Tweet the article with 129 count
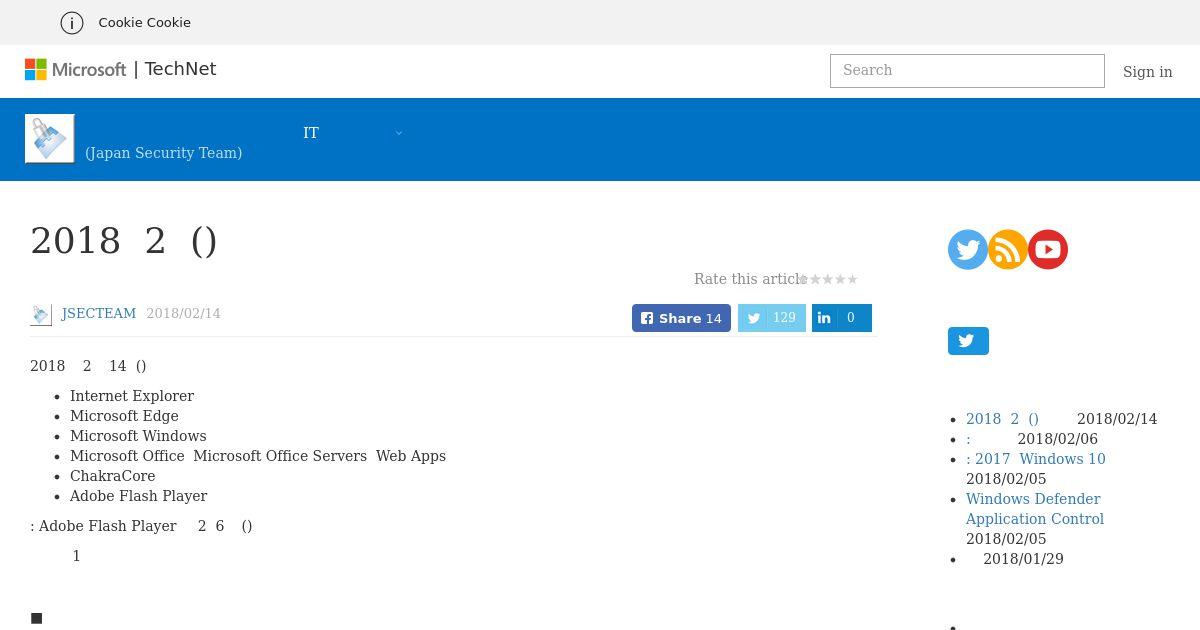The width and height of the screenshot is (1200, 630). pyautogui.click(x=772, y=318)
